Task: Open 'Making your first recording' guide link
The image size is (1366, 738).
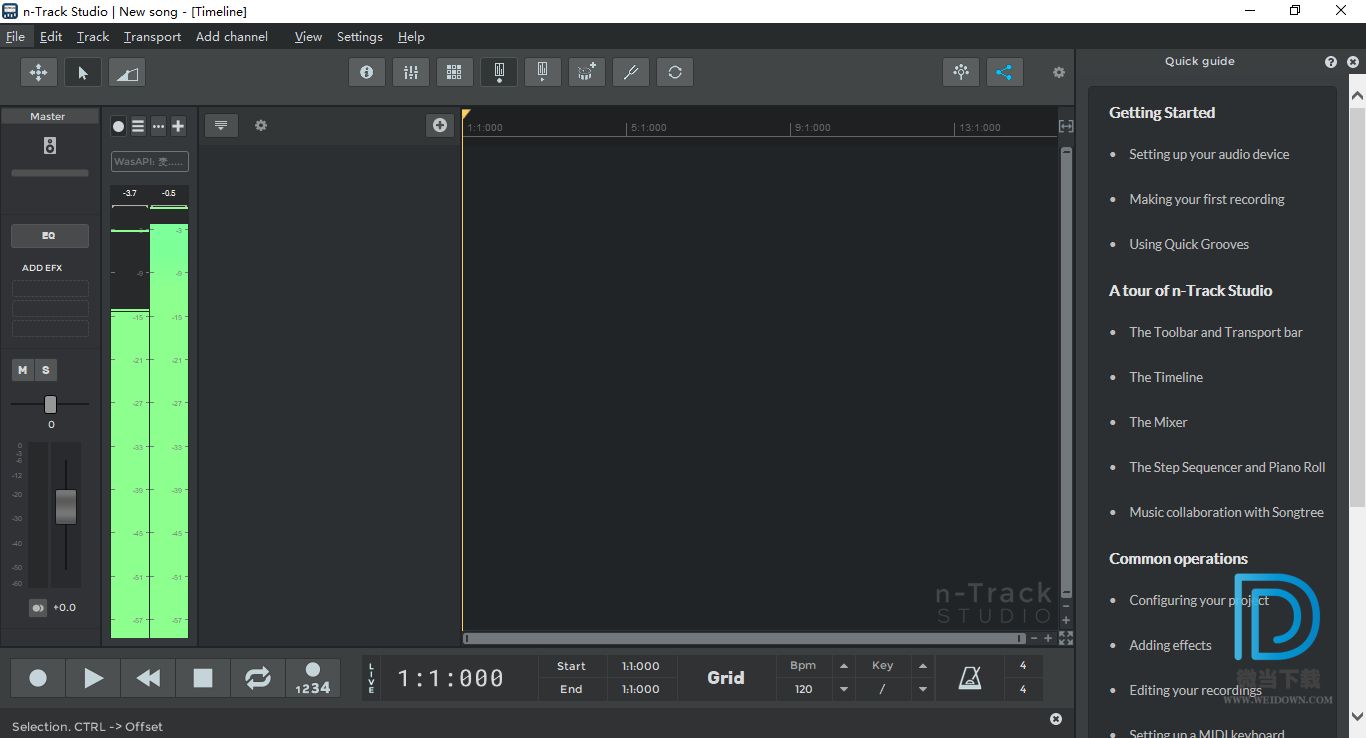Action: [x=1207, y=199]
